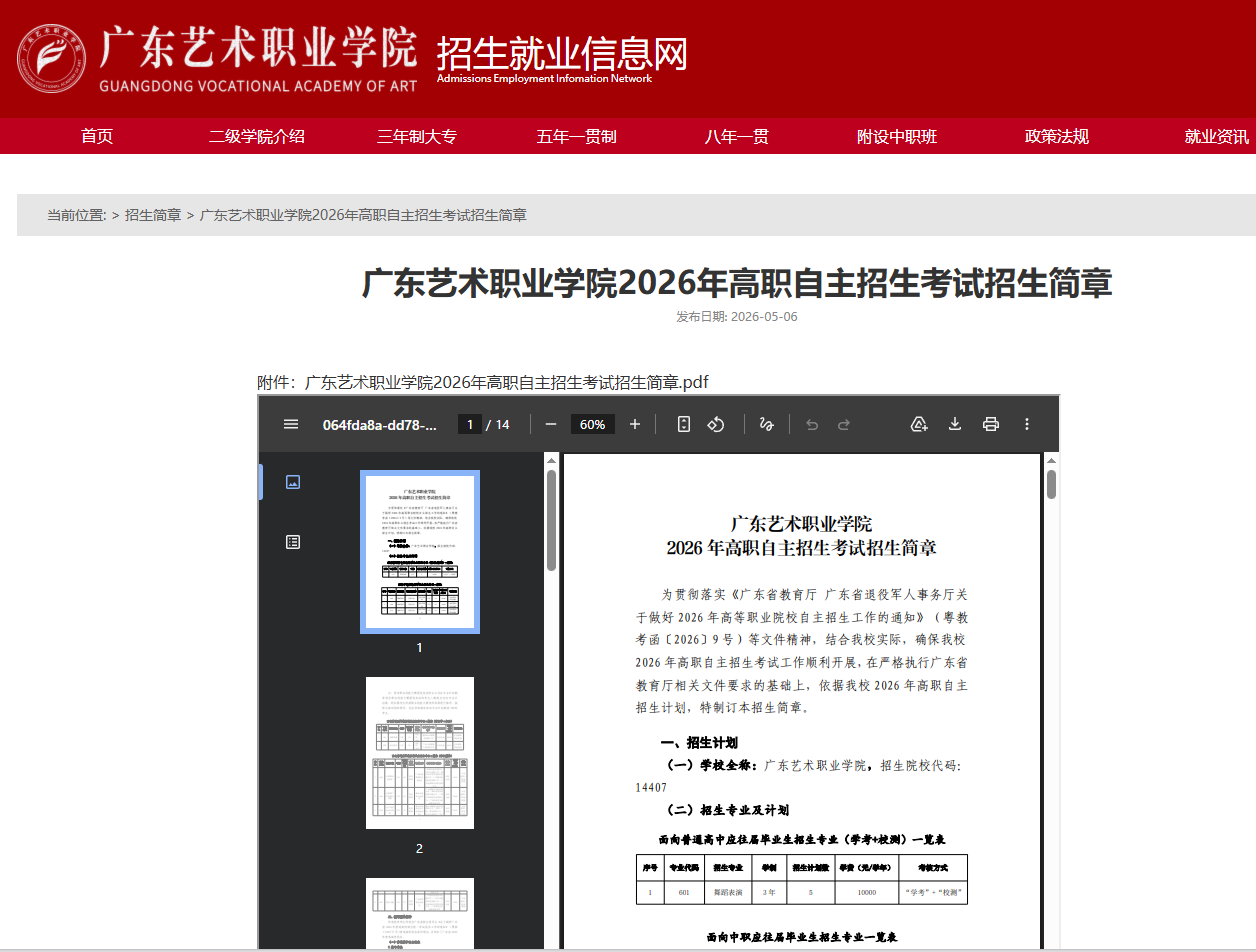Click the 舞蹈表演 cell in the table
The image size is (1256, 952).
point(729,892)
